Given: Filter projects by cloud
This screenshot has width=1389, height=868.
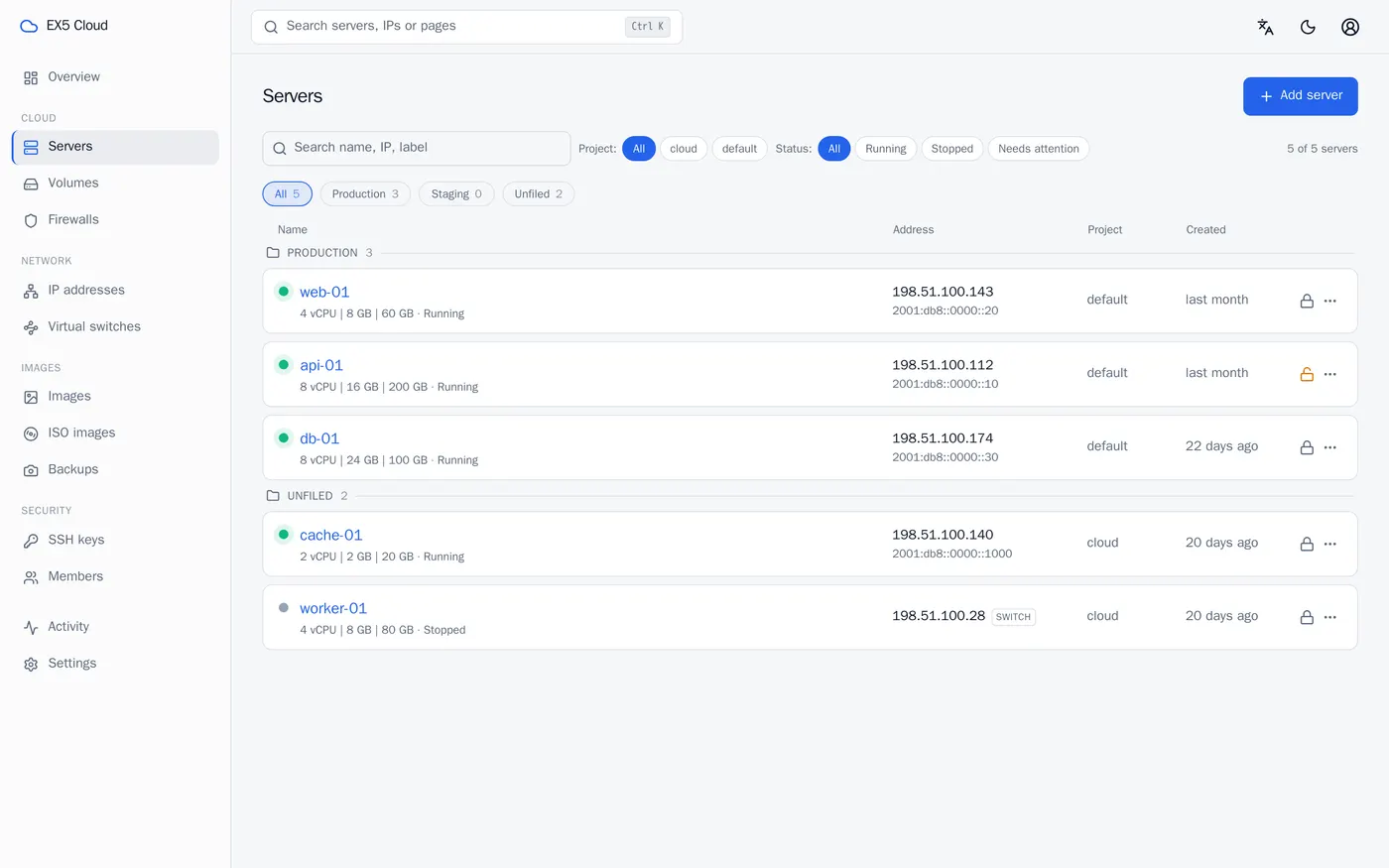Looking at the screenshot, I should click(x=684, y=149).
